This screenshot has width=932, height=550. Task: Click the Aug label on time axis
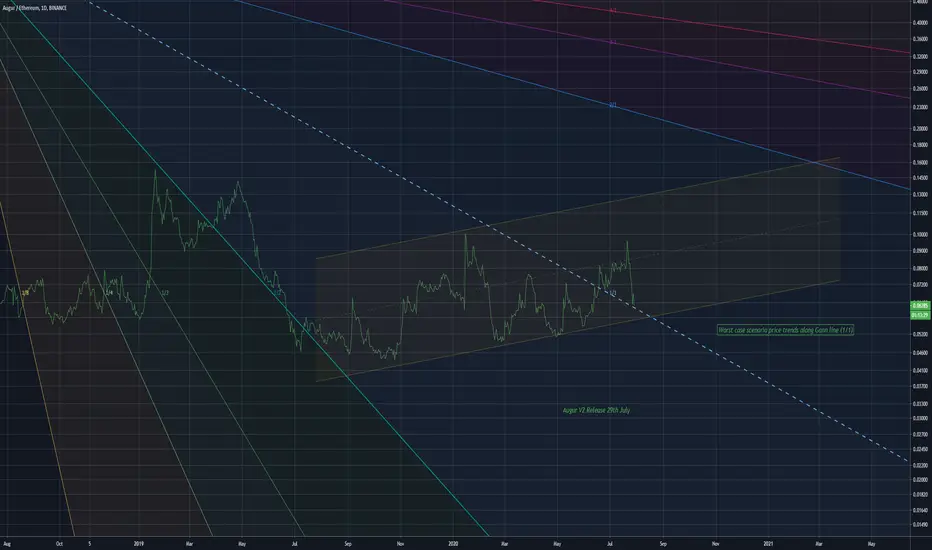click(7, 543)
